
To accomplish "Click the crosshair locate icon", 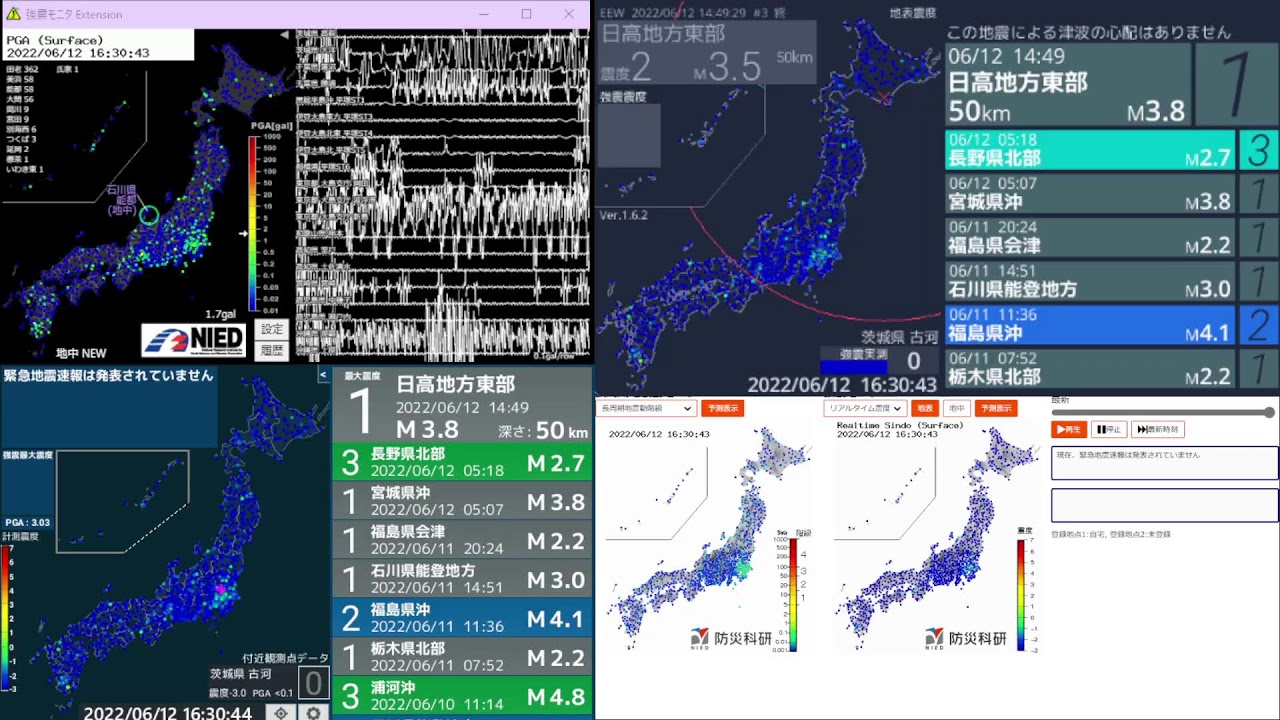I will pyautogui.click(x=281, y=713).
